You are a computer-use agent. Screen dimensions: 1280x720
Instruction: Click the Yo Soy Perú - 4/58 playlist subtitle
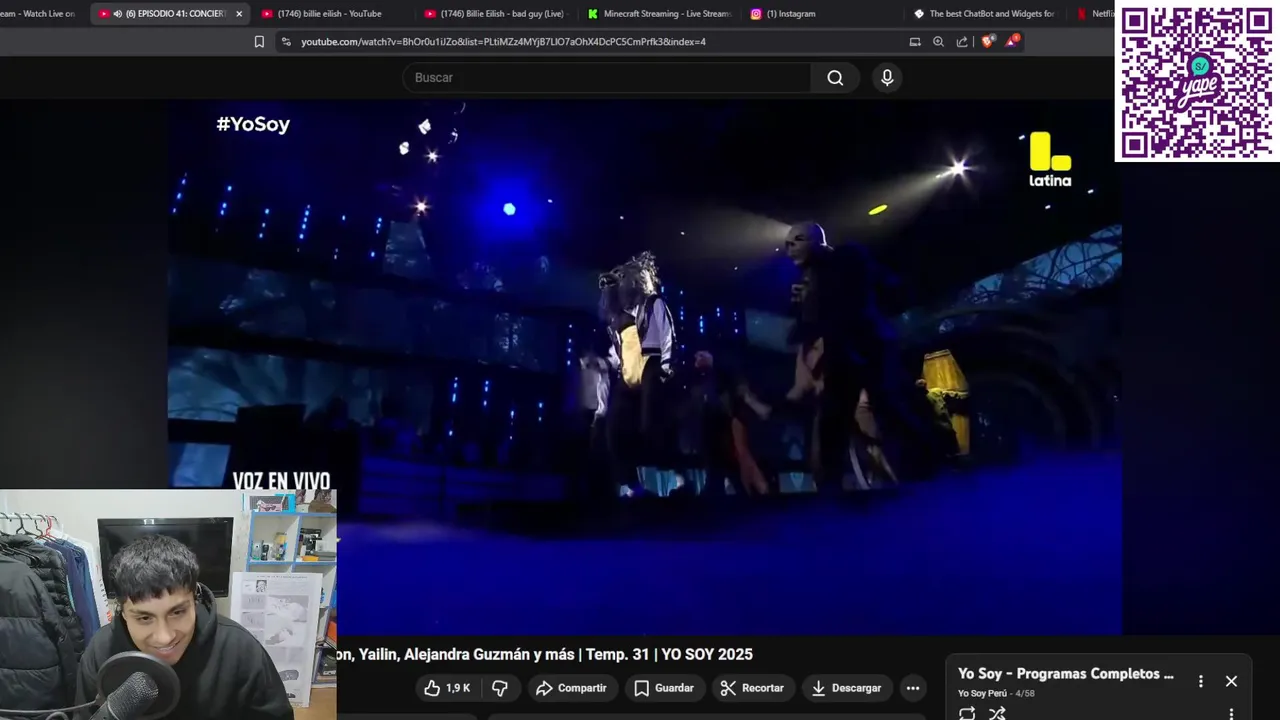click(996, 693)
